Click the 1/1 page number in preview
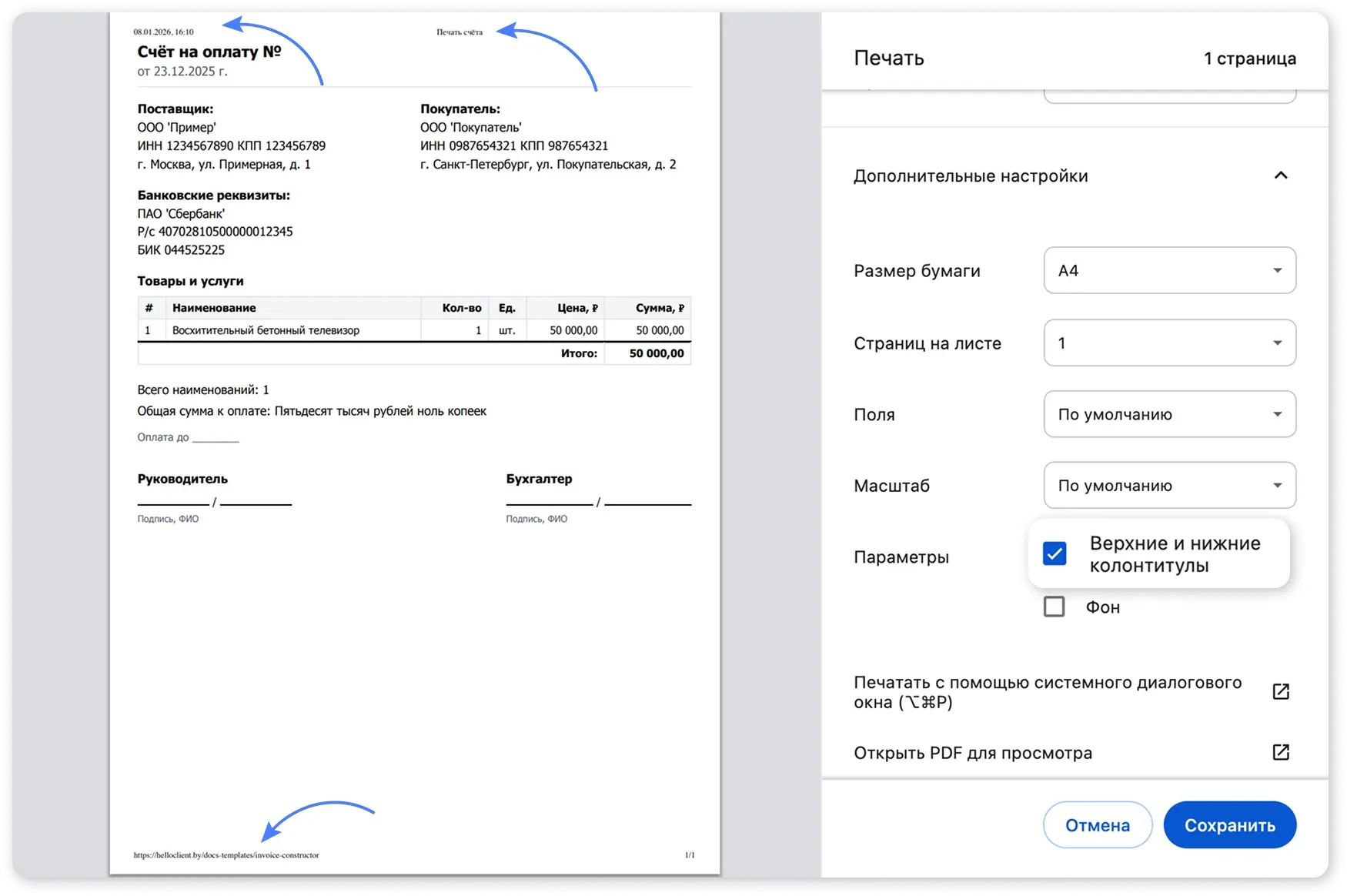Screen dimensions: 1347x896 coord(690,855)
